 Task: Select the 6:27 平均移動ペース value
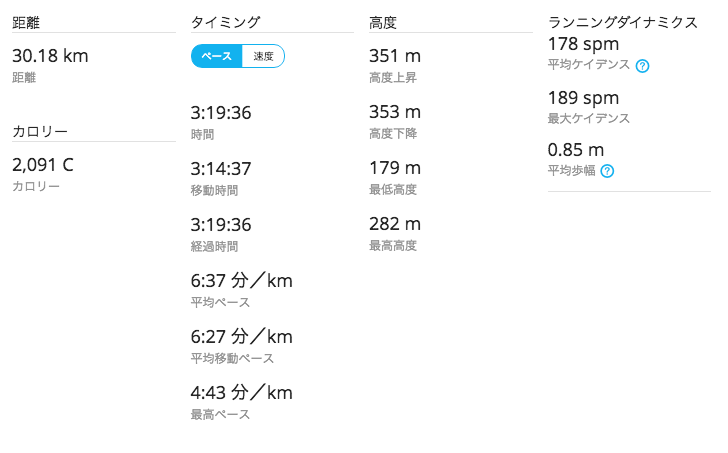pos(241,337)
